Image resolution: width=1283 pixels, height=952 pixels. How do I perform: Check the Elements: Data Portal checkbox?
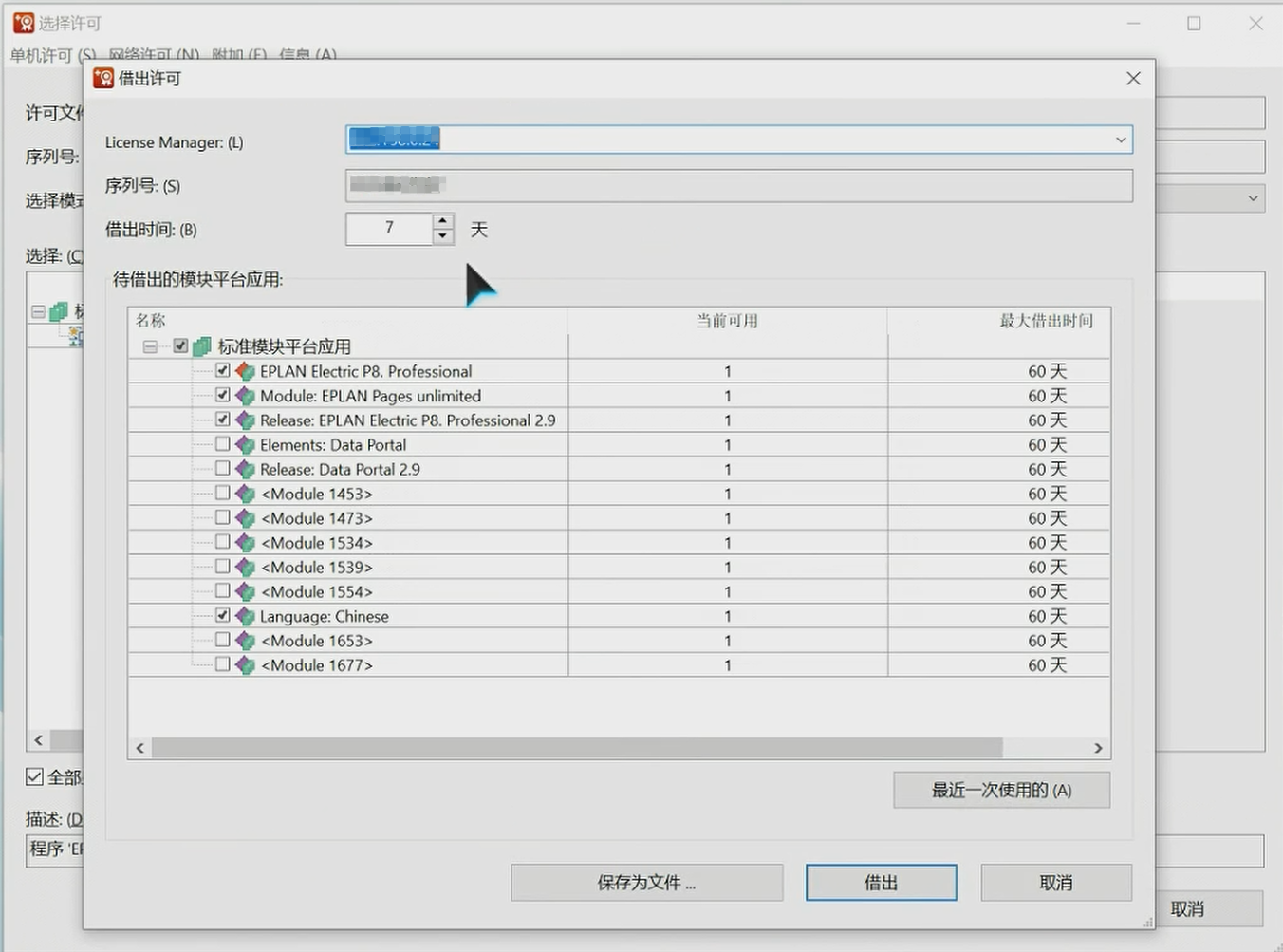pyautogui.click(x=223, y=444)
